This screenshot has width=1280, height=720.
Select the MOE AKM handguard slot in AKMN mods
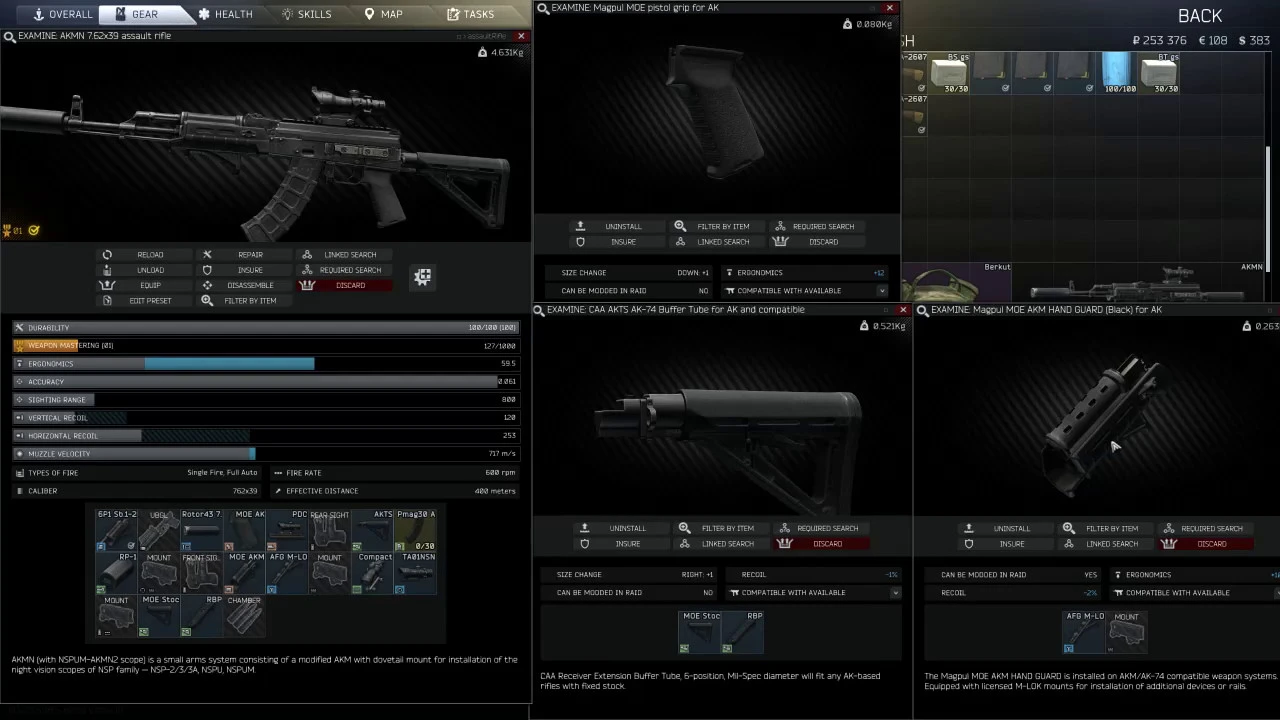click(244, 573)
